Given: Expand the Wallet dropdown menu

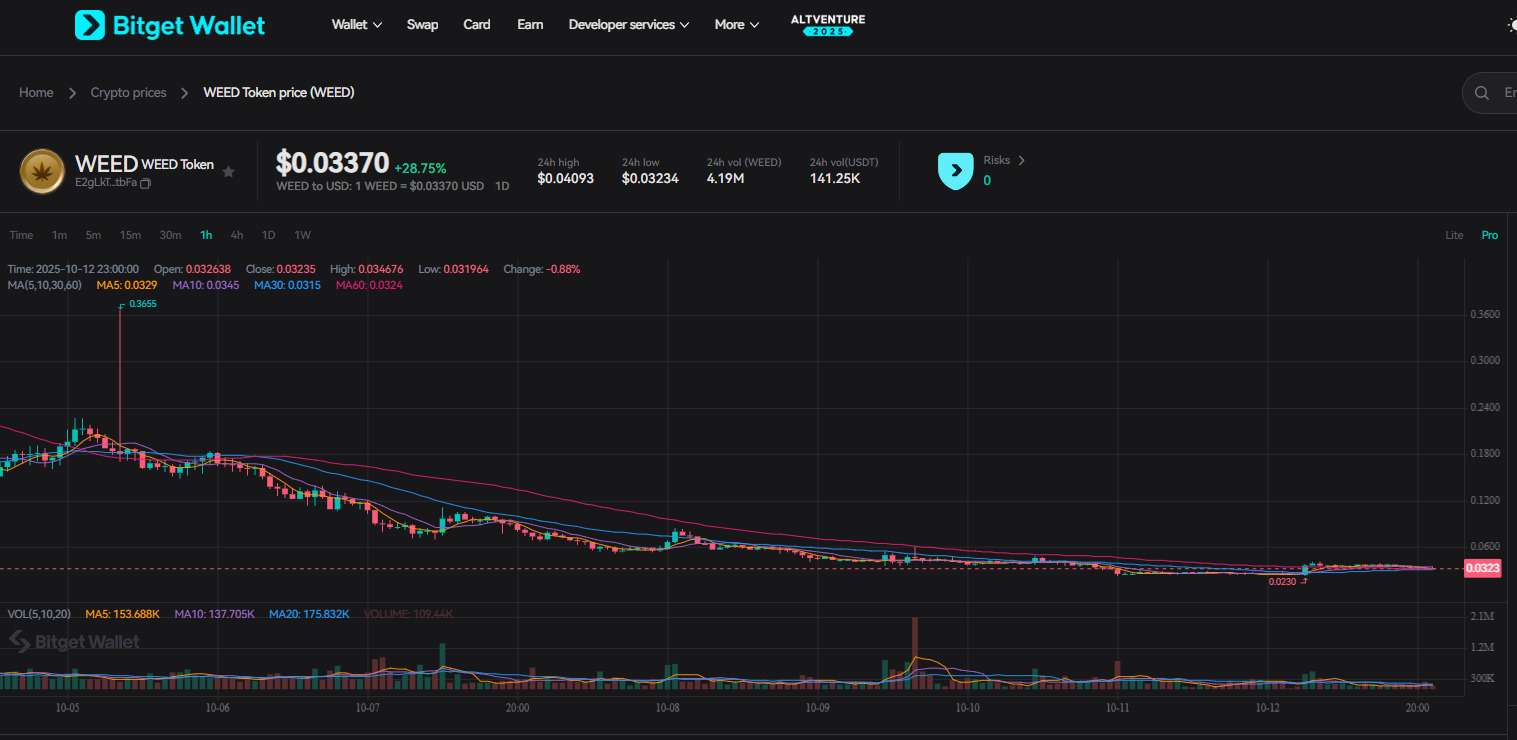Looking at the screenshot, I should pos(357,25).
